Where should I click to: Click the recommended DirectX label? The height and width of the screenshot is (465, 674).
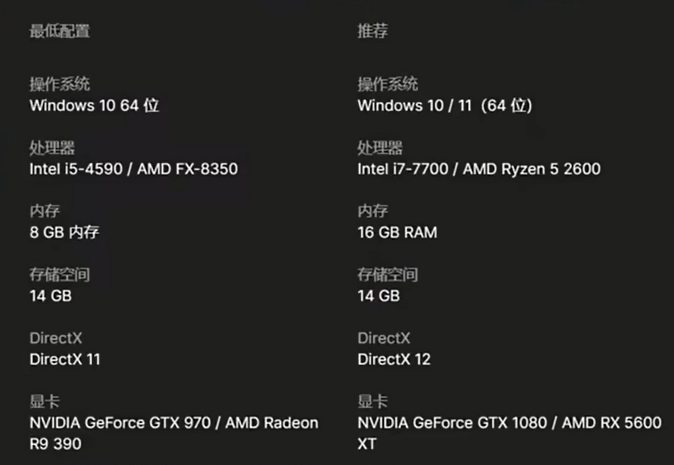pos(384,338)
